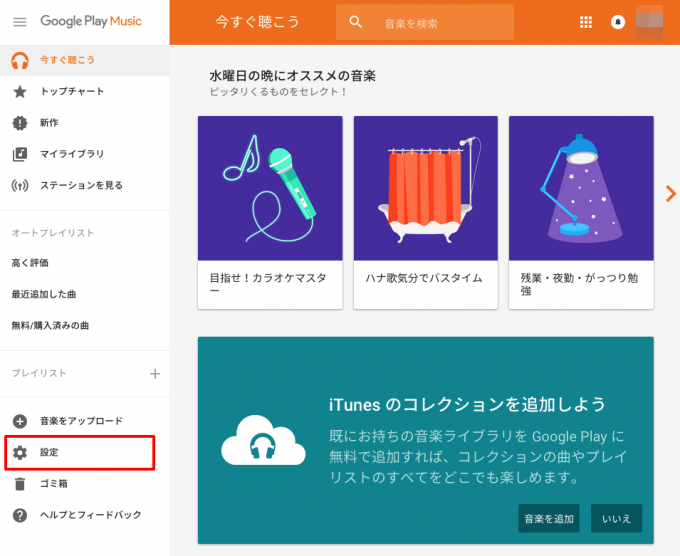The image size is (680, 556).
Task: Click the iTunes のコレクションを追加しよう heading
Action: coord(467,404)
